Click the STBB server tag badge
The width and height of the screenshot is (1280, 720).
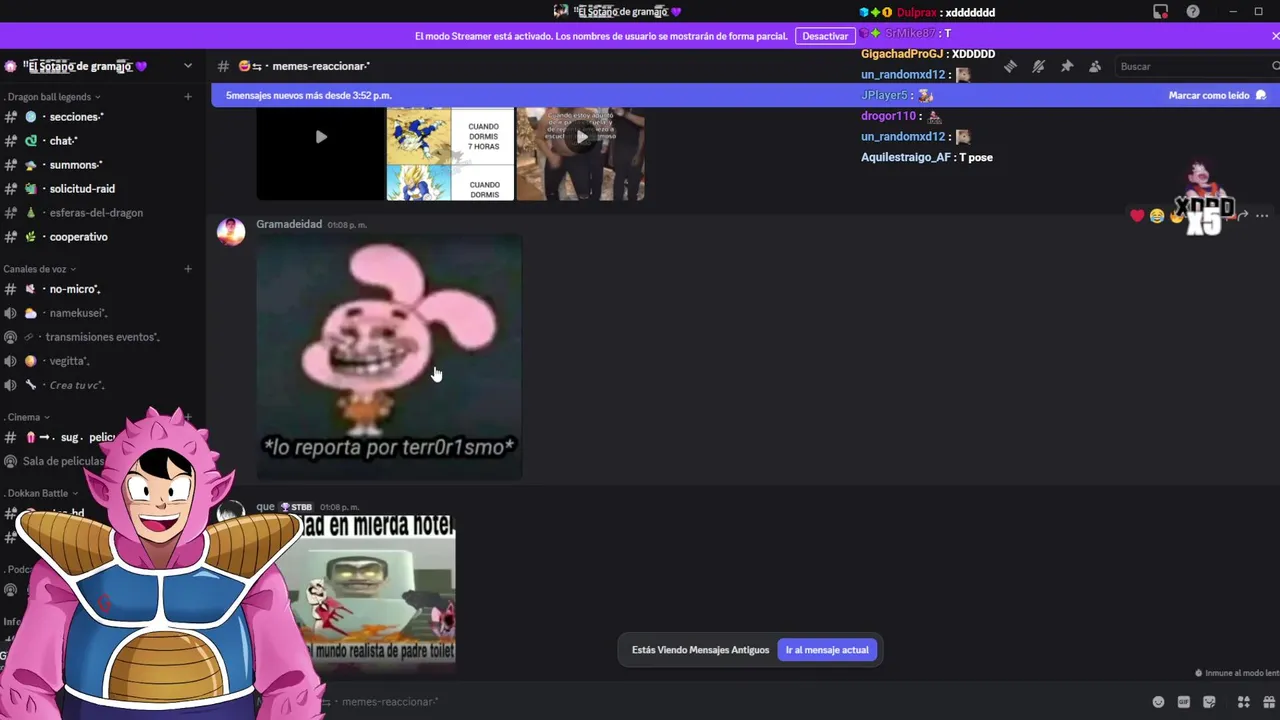[x=296, y=507]
